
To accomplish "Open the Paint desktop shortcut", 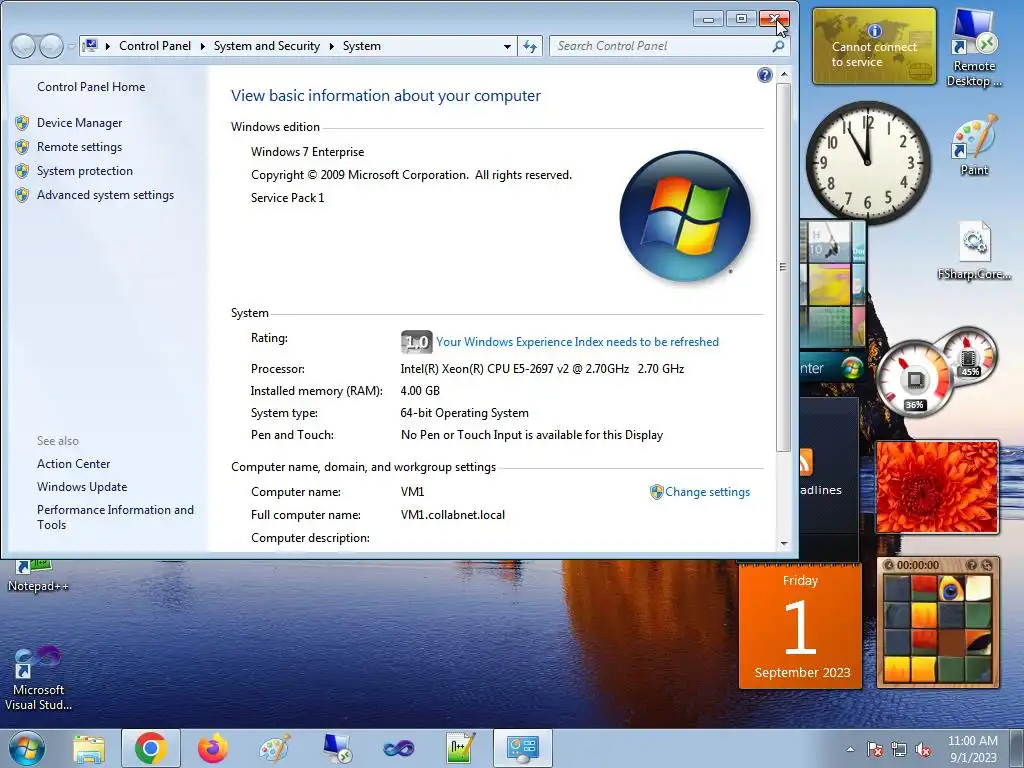I will [x=974, y=145].
